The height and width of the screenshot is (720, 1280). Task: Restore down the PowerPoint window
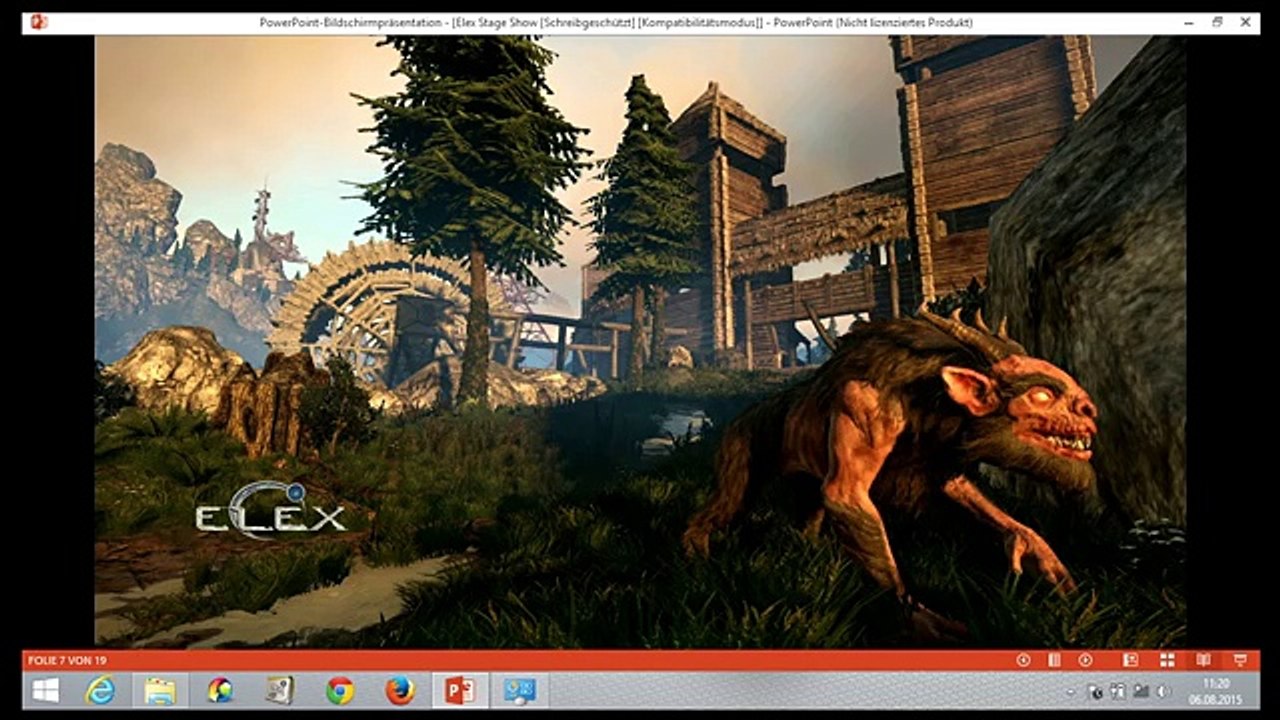(x=1217, y=22)
